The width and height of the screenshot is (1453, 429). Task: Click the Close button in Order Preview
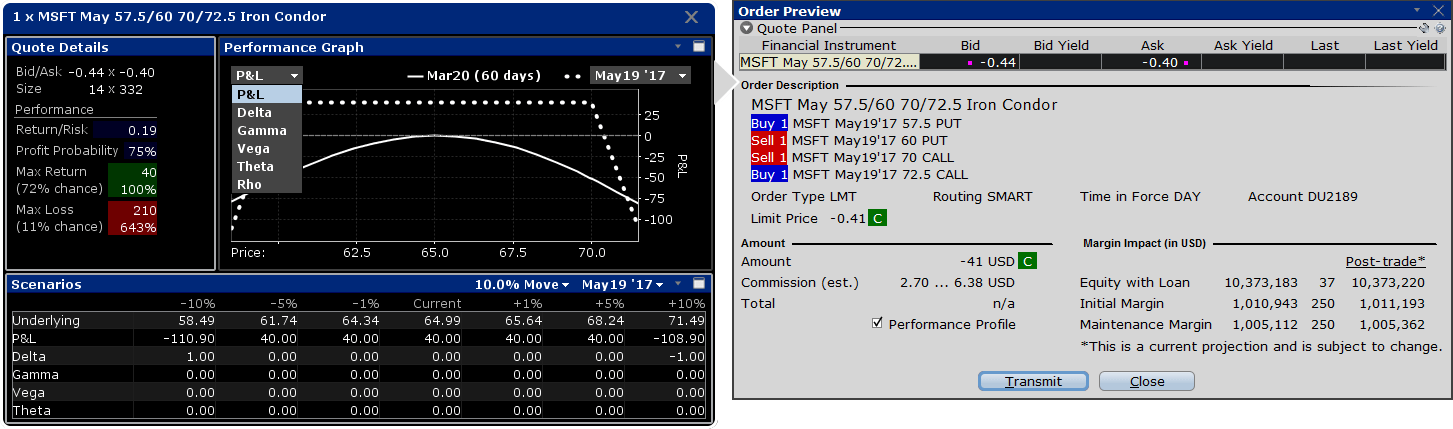click(1147, 381)
